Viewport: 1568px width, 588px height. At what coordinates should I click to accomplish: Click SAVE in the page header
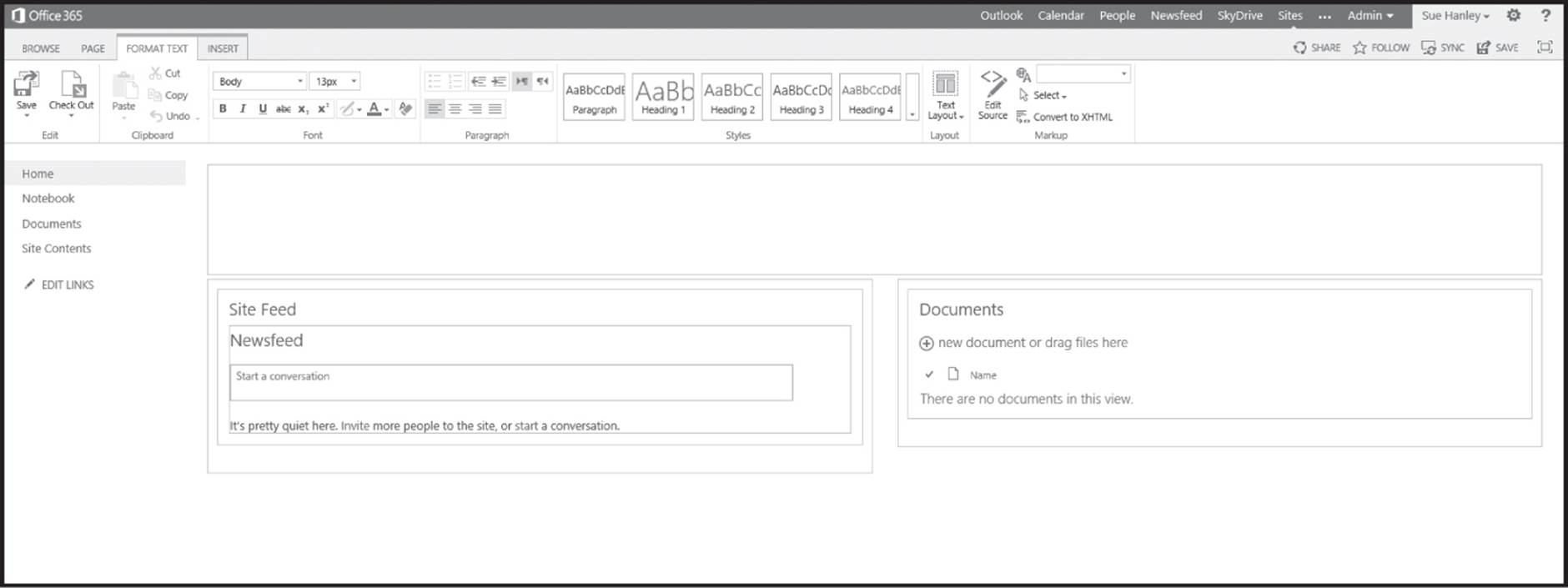point(1497,48)
